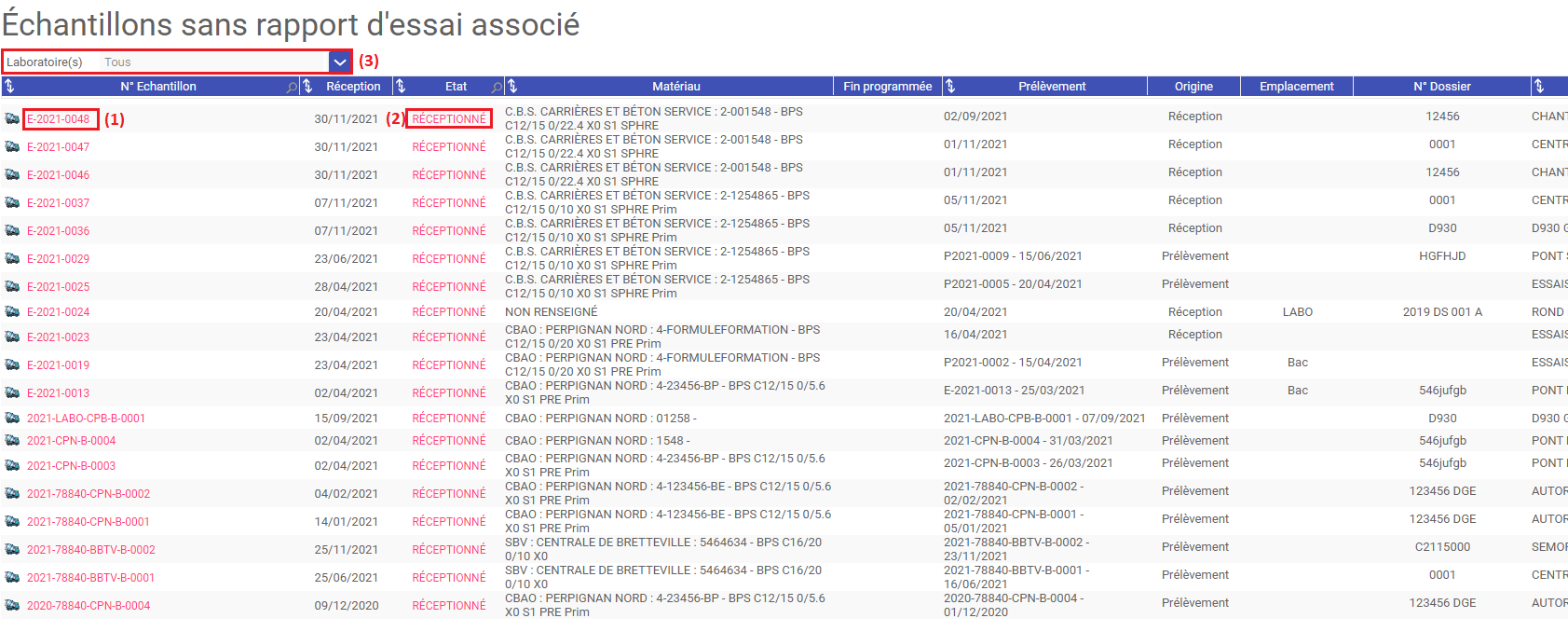1568x632 pixels.
Task: Click dossier number 2019 DS 001 A
Action: 1442,312
